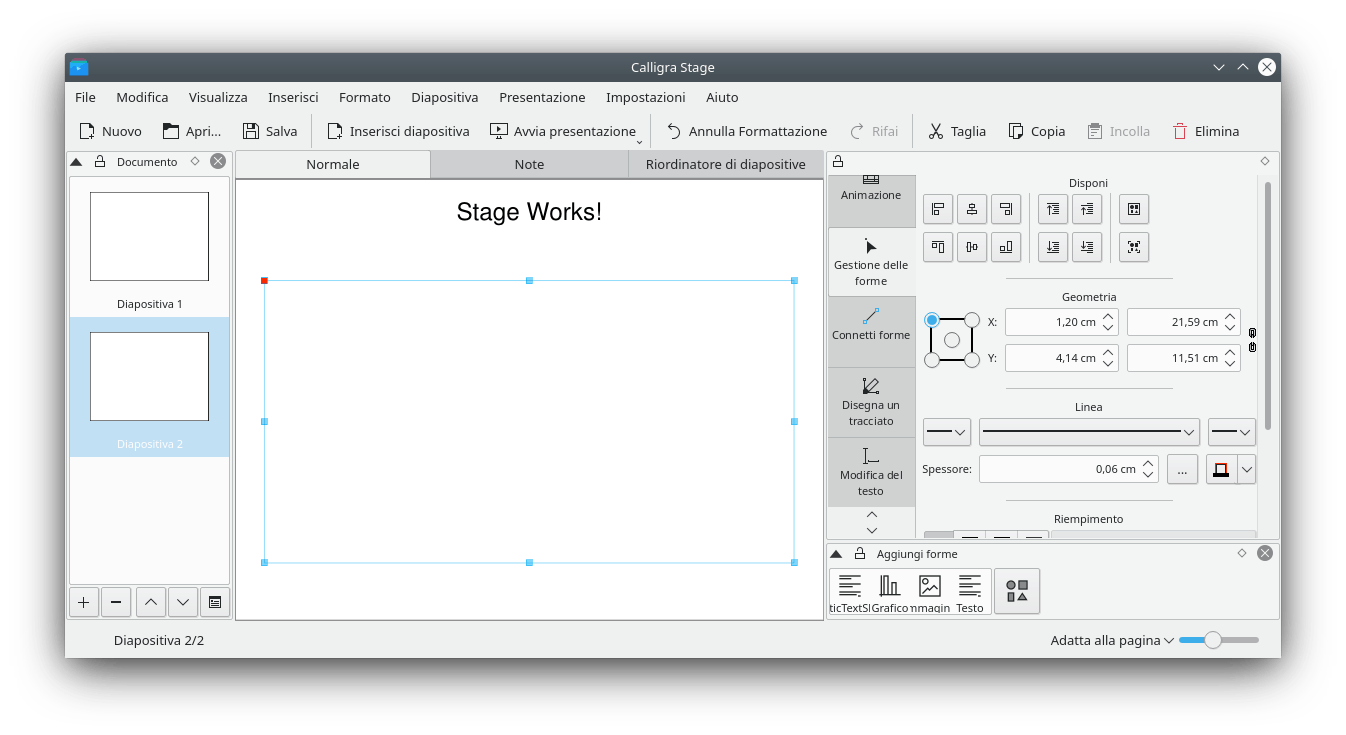The height and width of the screenshot is (735, 1346).
Task: Select the Connetti forme tool
Action: (870, 325)
